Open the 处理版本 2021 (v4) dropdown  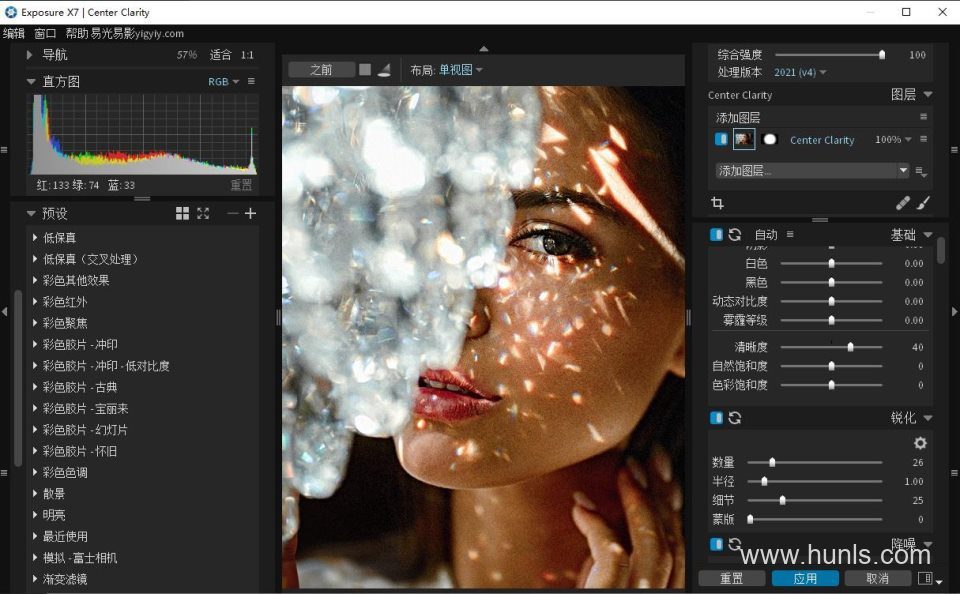point(800,72)
